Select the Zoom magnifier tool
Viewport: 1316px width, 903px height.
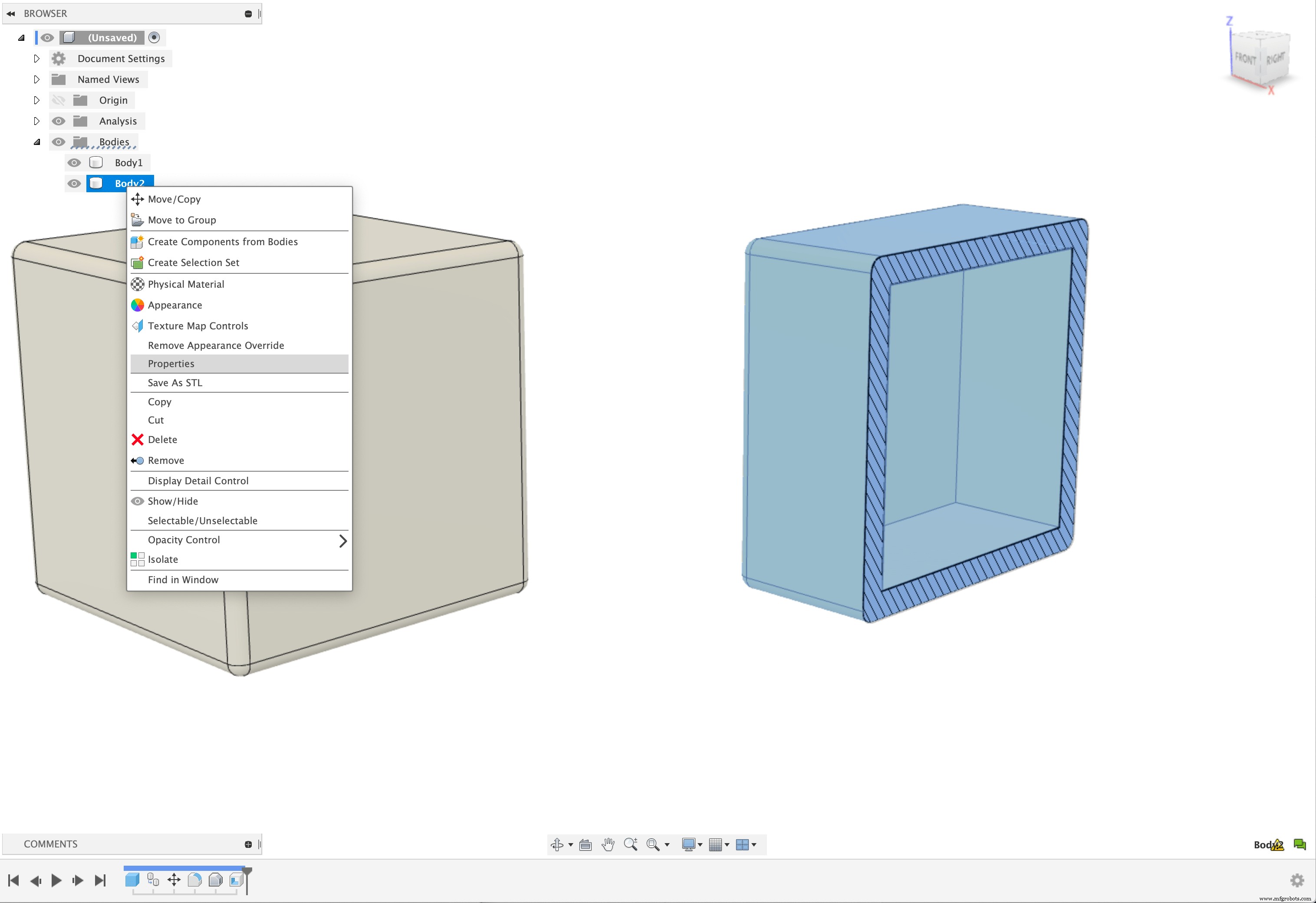pyautogui.click(x=630, y=844)
